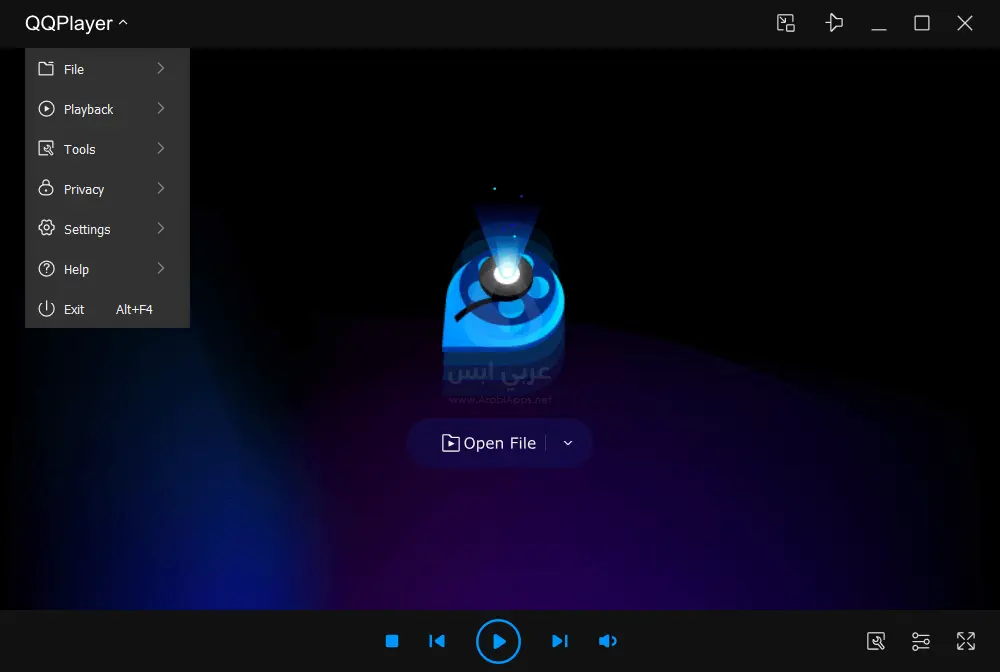Open the equalizer adjustment sliders icon

pyautogui.click(x=921, y=641)
